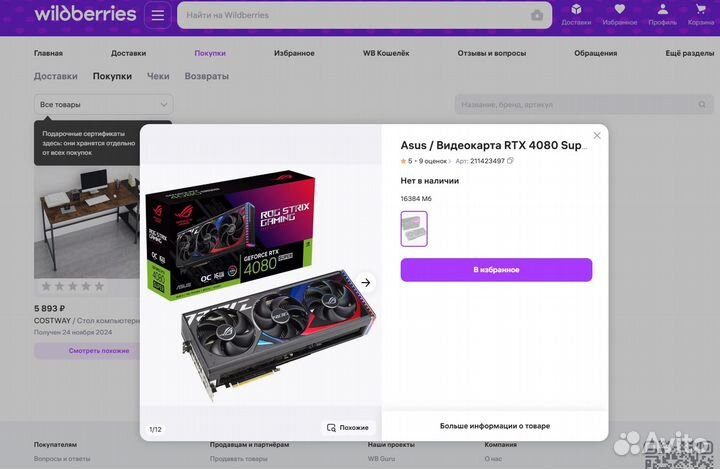Viewport: 720px width, 469px height.
Task: Switch to the Возвраты tab
Action: (x=207, y=76)
